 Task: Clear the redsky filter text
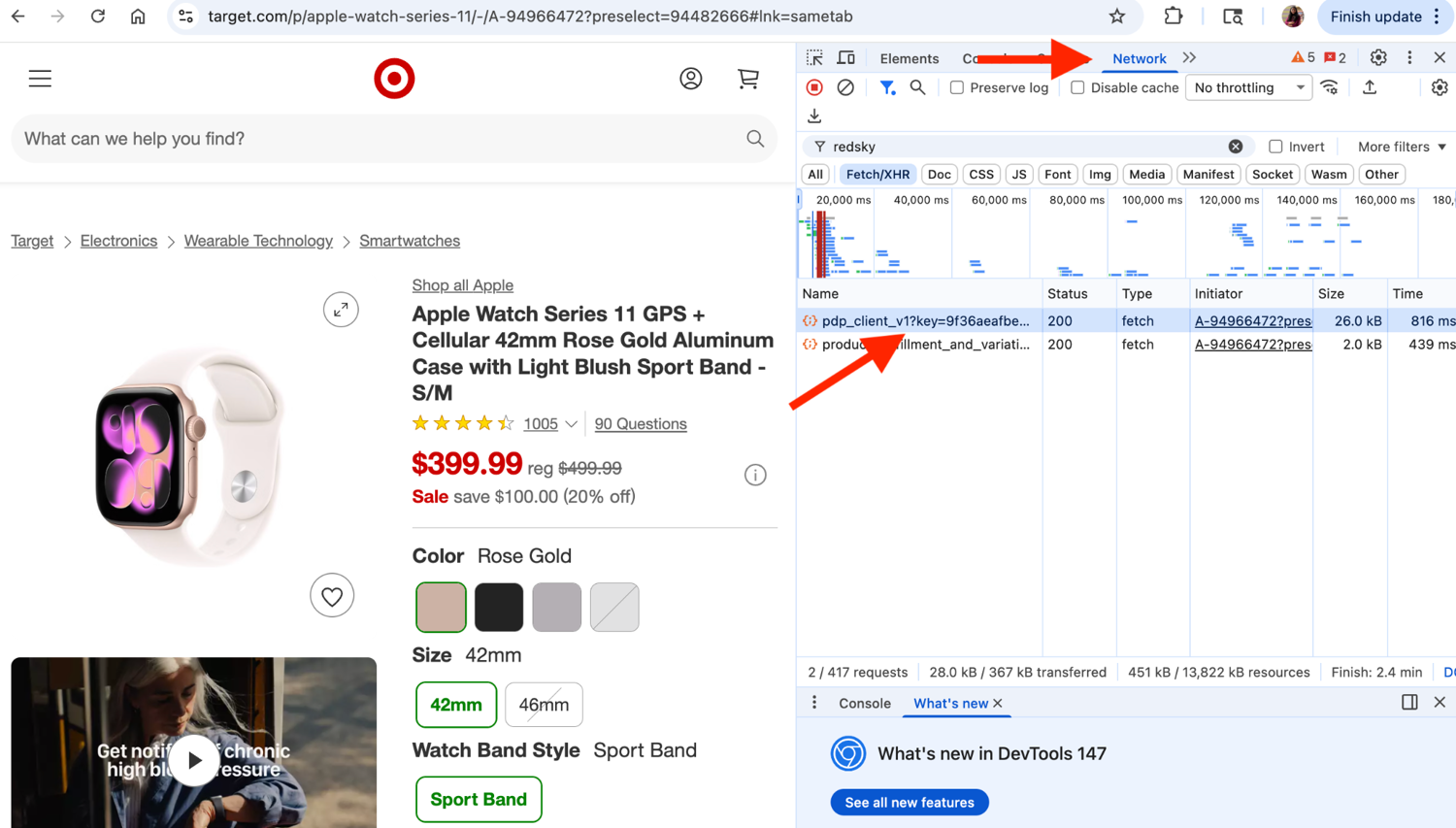pos(1236,147)
